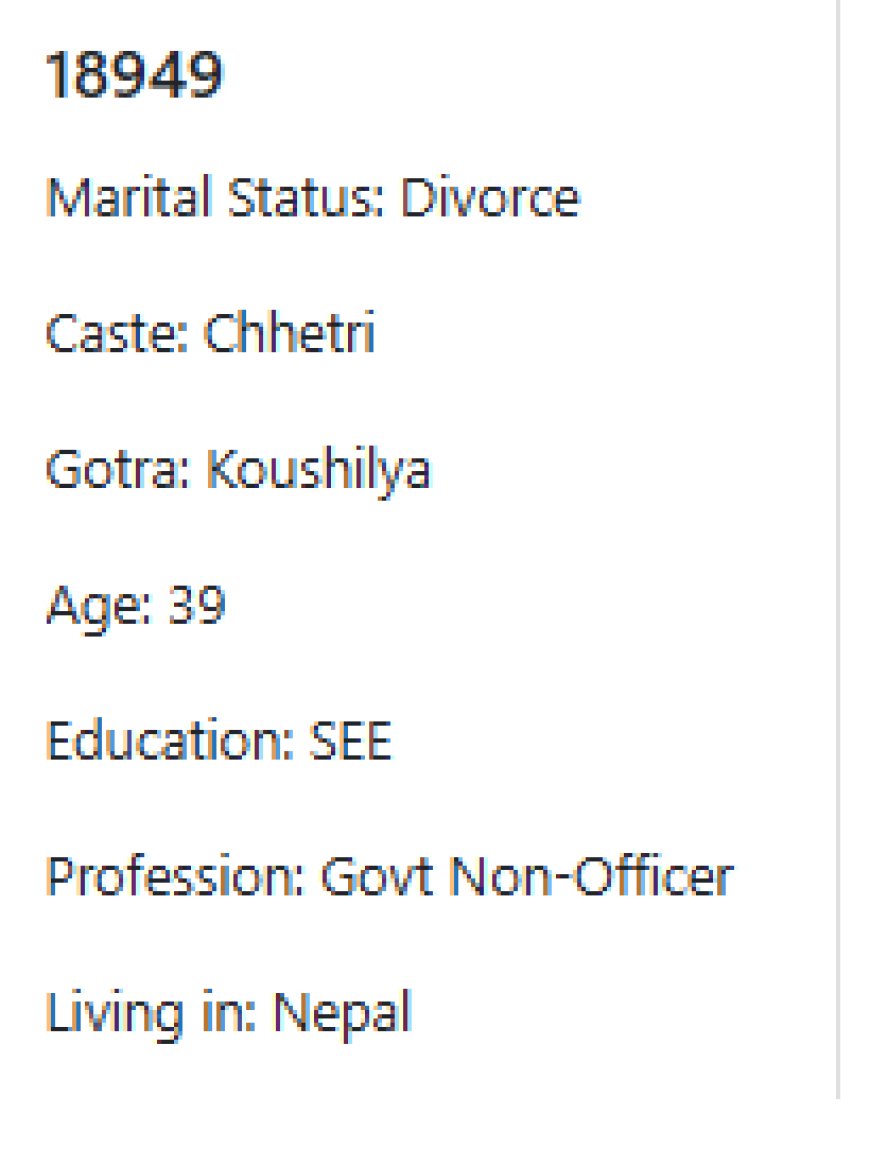Screen dimensions: 870x1167
Task: Click the Age: 39 entry
Action: pos(135,607)
